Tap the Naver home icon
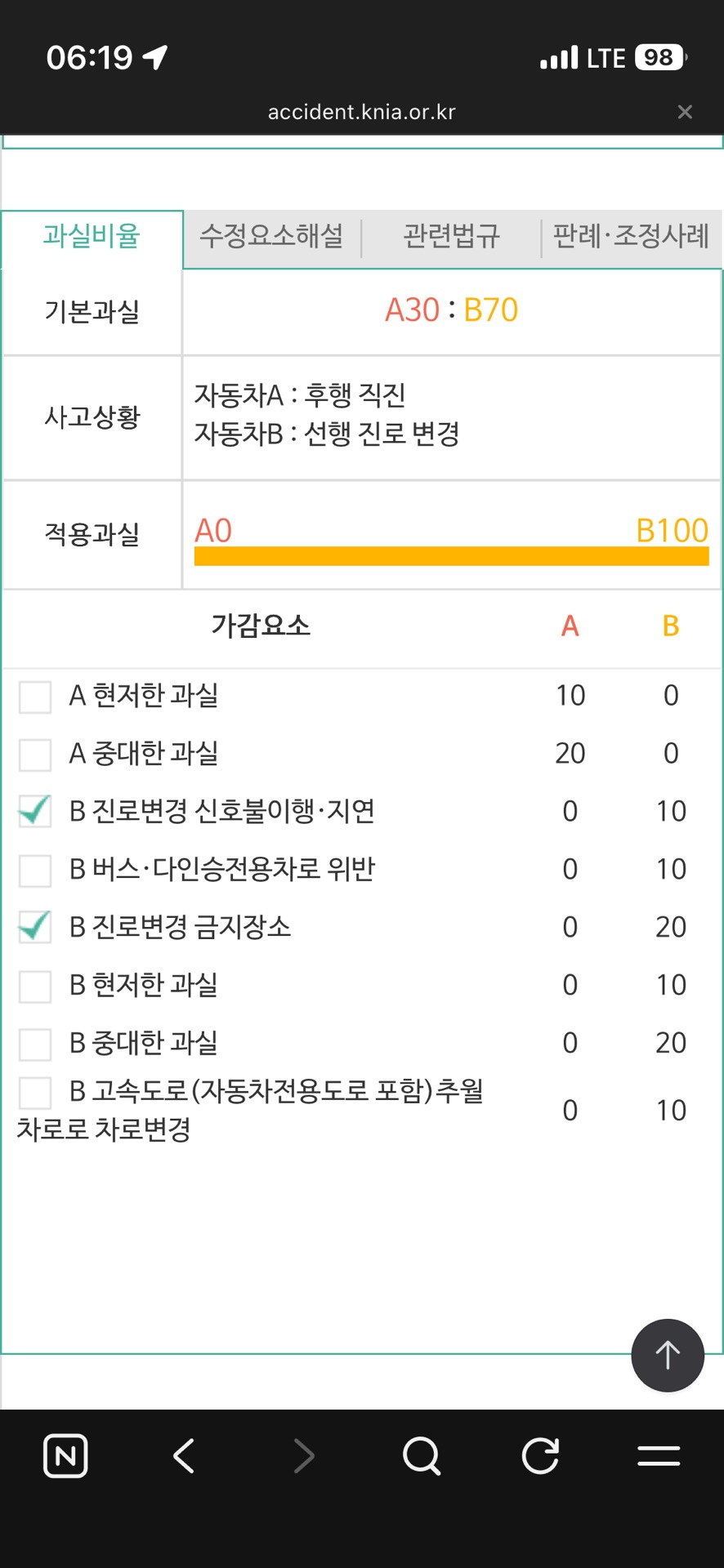Screen dimensions: 724x1568 click(x=65, y=1455)
